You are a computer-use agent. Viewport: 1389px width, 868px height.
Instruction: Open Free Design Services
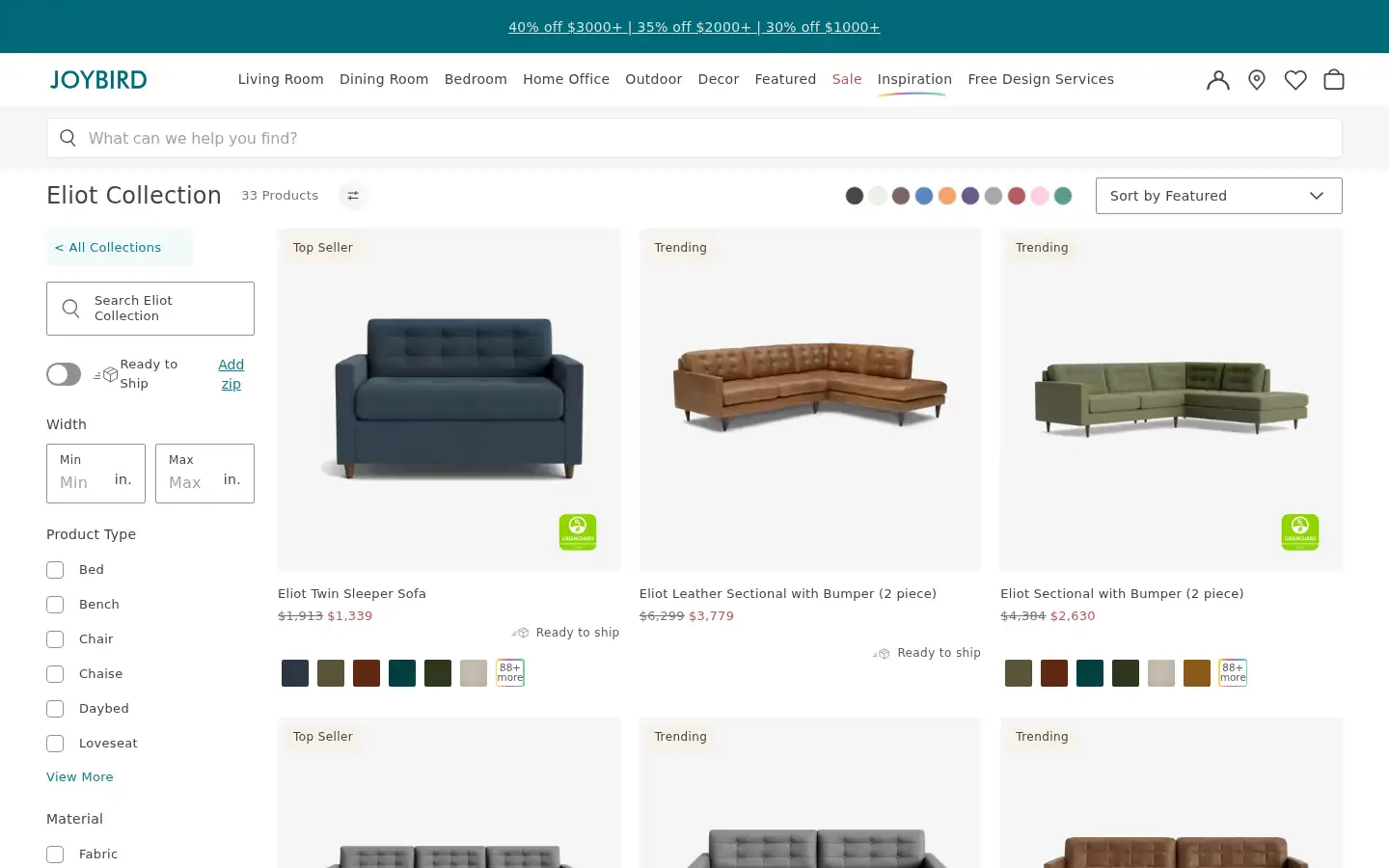click(1041, 79)
